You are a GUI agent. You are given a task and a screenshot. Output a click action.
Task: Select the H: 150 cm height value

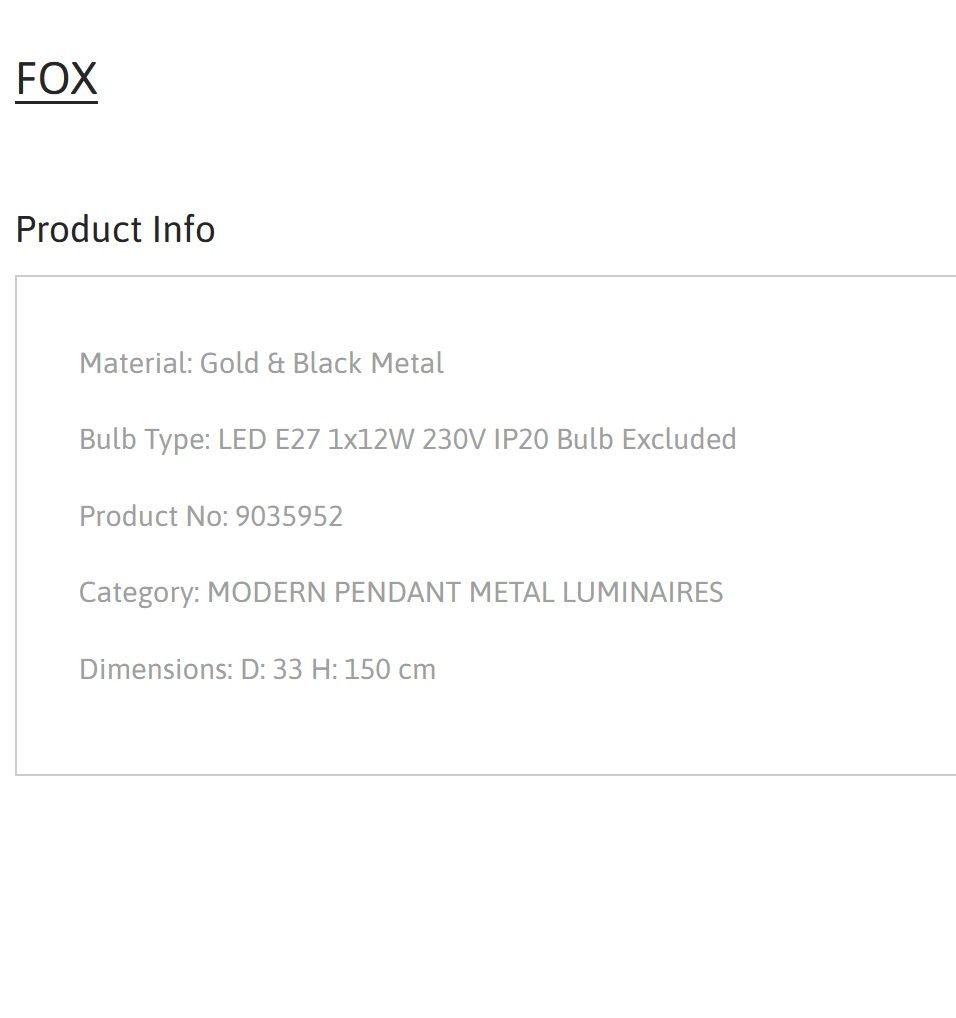click(x=374, y=669)
